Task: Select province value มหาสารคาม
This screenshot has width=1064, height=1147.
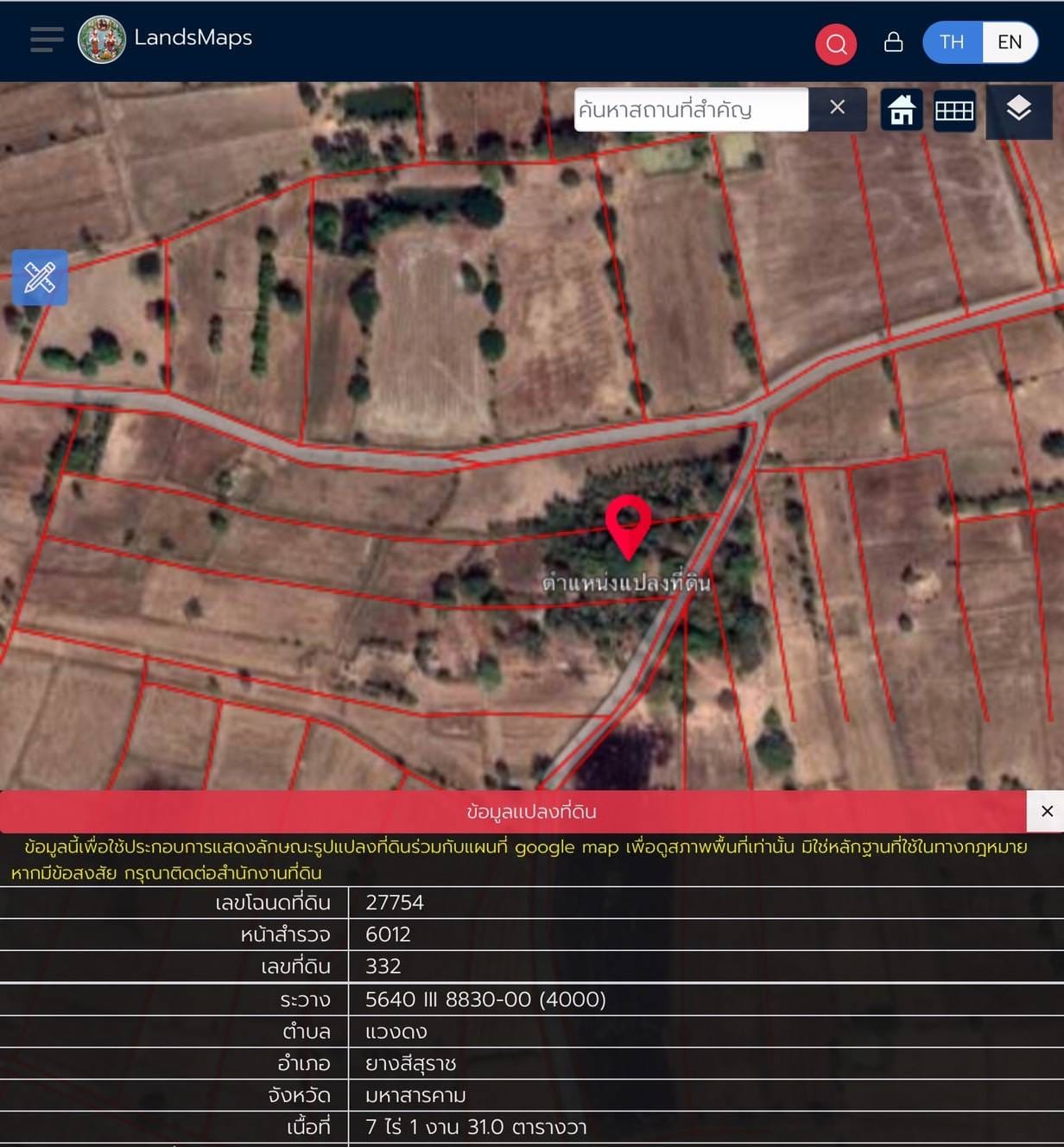Action: click(415, 1095)
